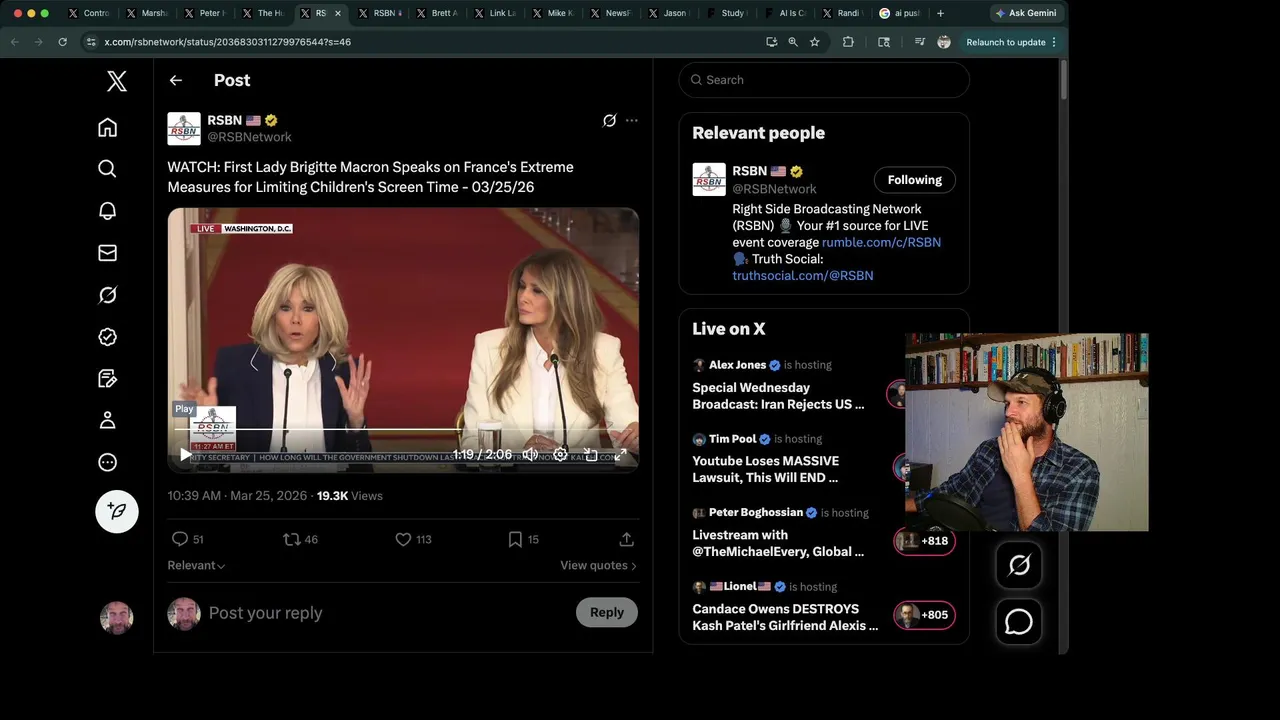Click the 19.3K Views count

click(x=350, y=496)
